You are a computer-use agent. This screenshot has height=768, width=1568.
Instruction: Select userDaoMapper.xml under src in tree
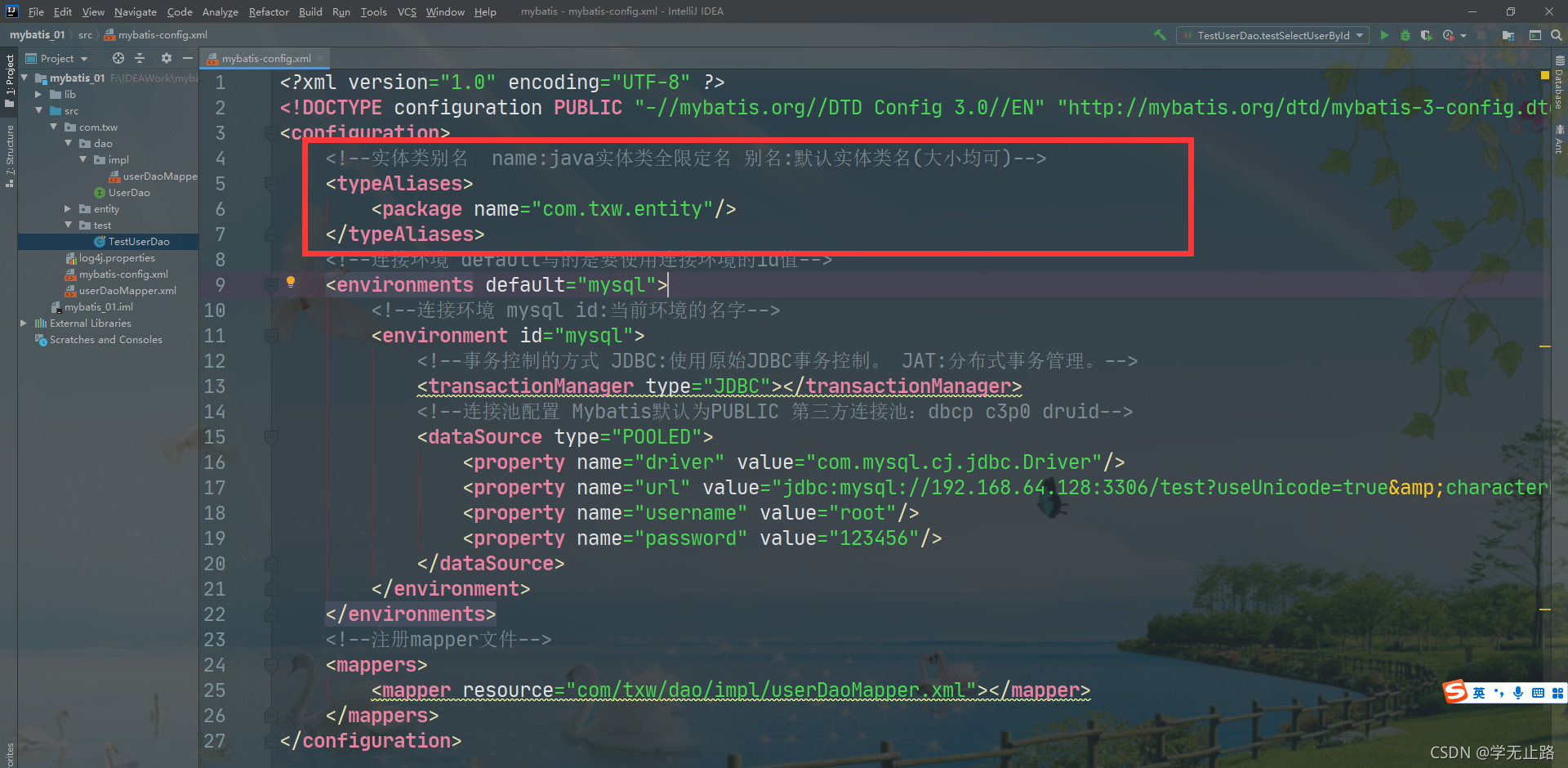point(120,290)
